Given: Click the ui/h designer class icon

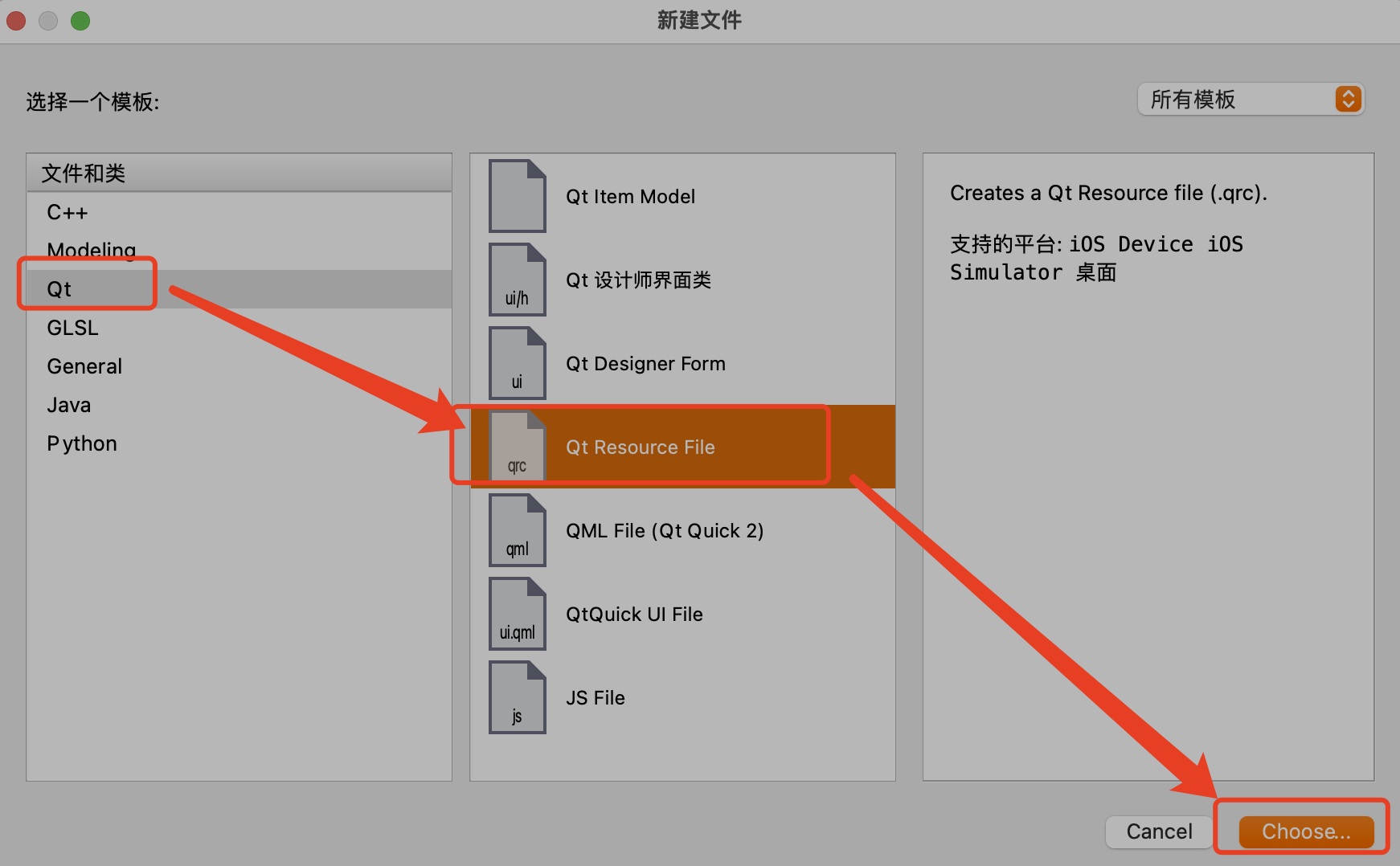Looking at the screenshot, I should click(x=518, y=280).
